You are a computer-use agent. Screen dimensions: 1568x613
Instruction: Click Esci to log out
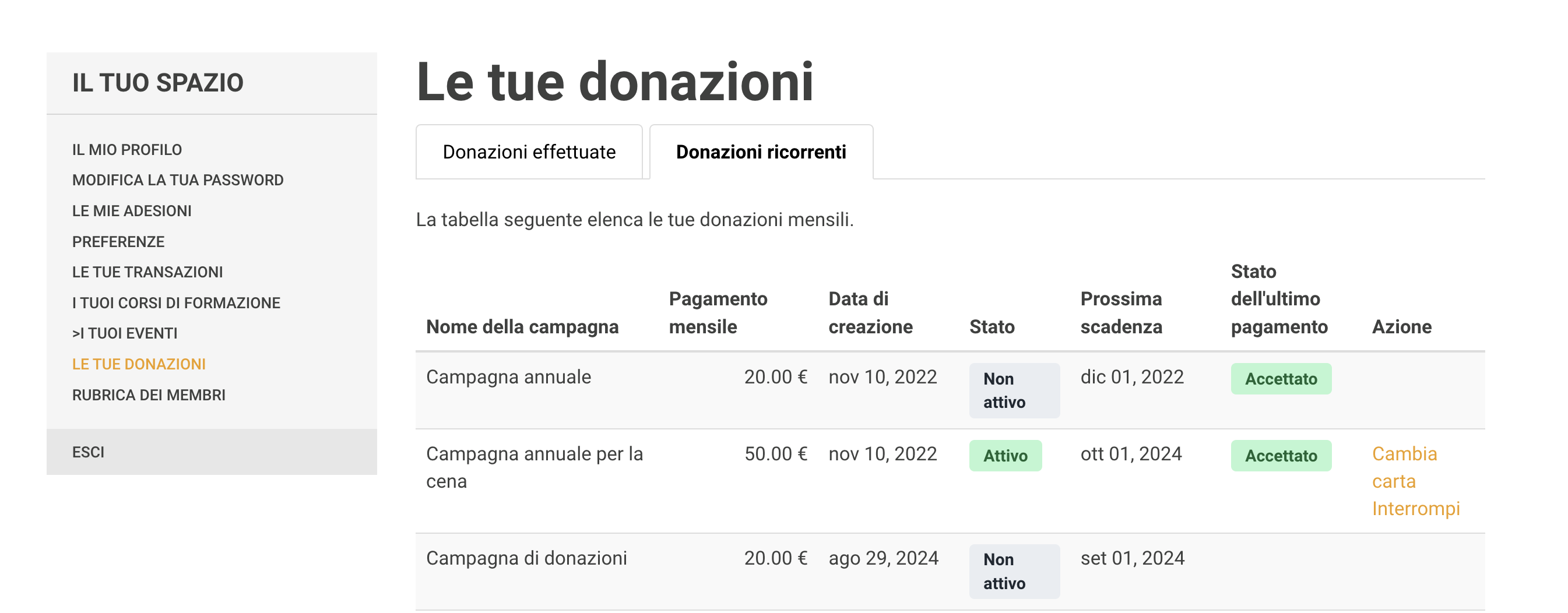pos(88,452)
